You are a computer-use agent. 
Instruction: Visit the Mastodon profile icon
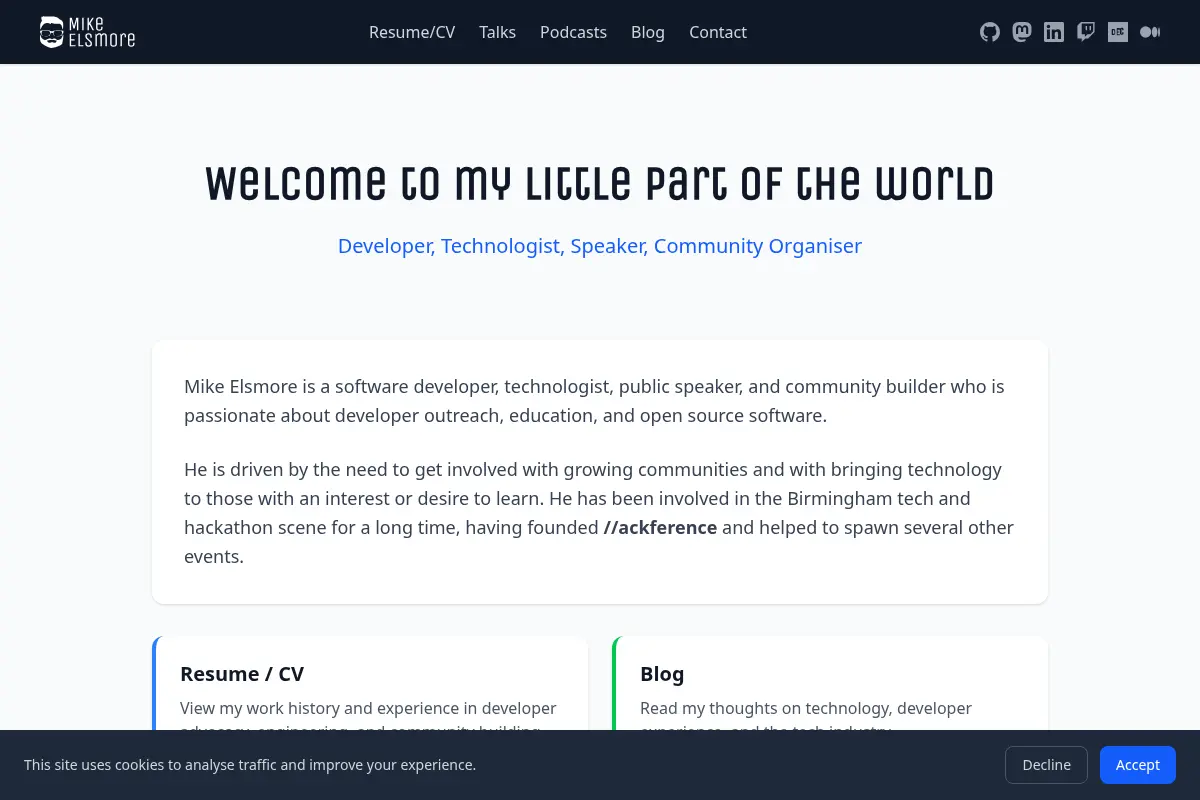point(1022,32)
